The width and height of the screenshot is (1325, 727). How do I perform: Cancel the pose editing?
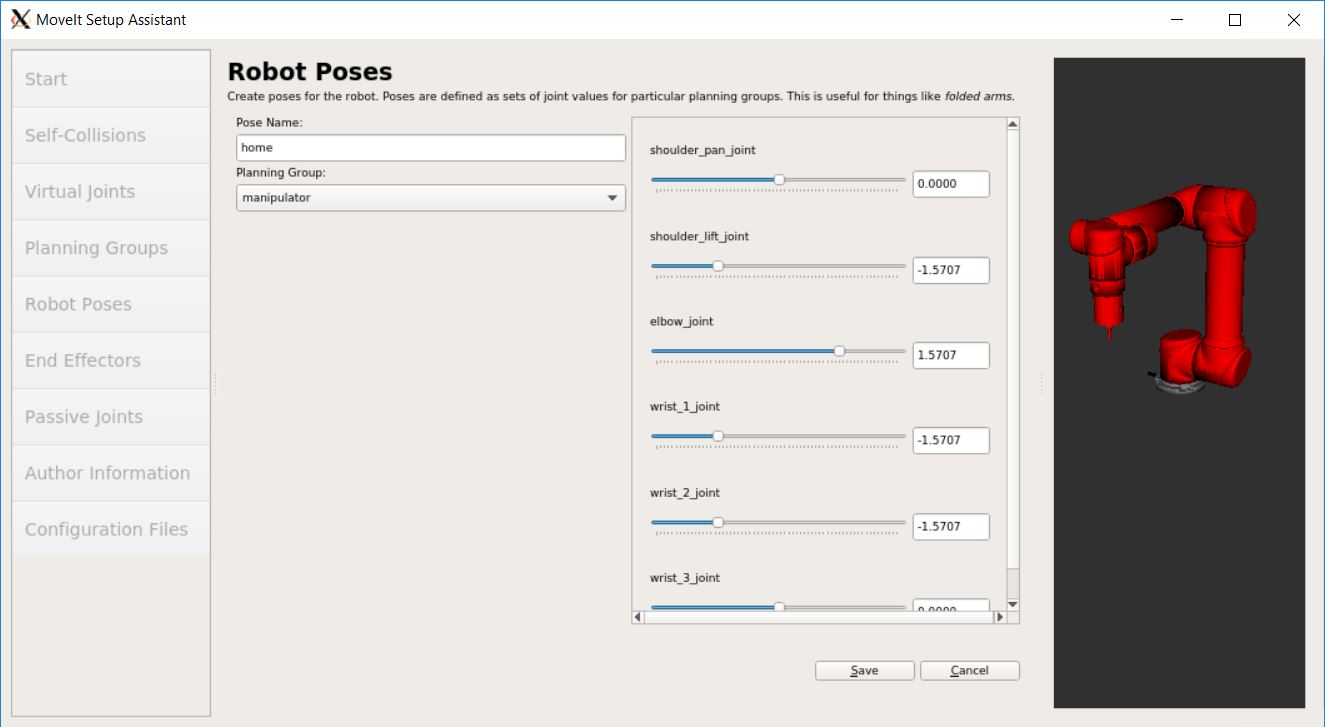tap(968, 670)
